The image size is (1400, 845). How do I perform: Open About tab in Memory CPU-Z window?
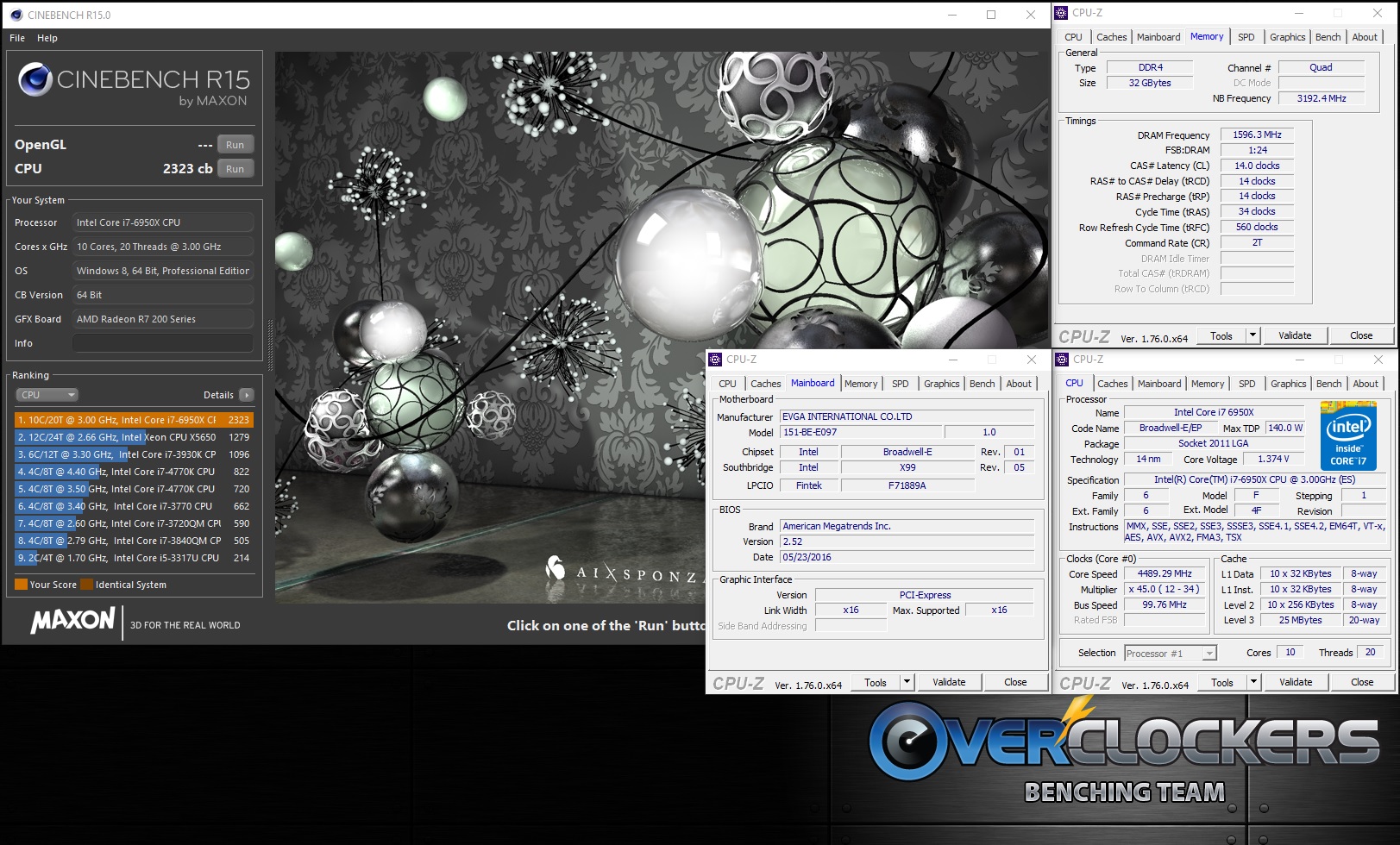click(1364, 37)
